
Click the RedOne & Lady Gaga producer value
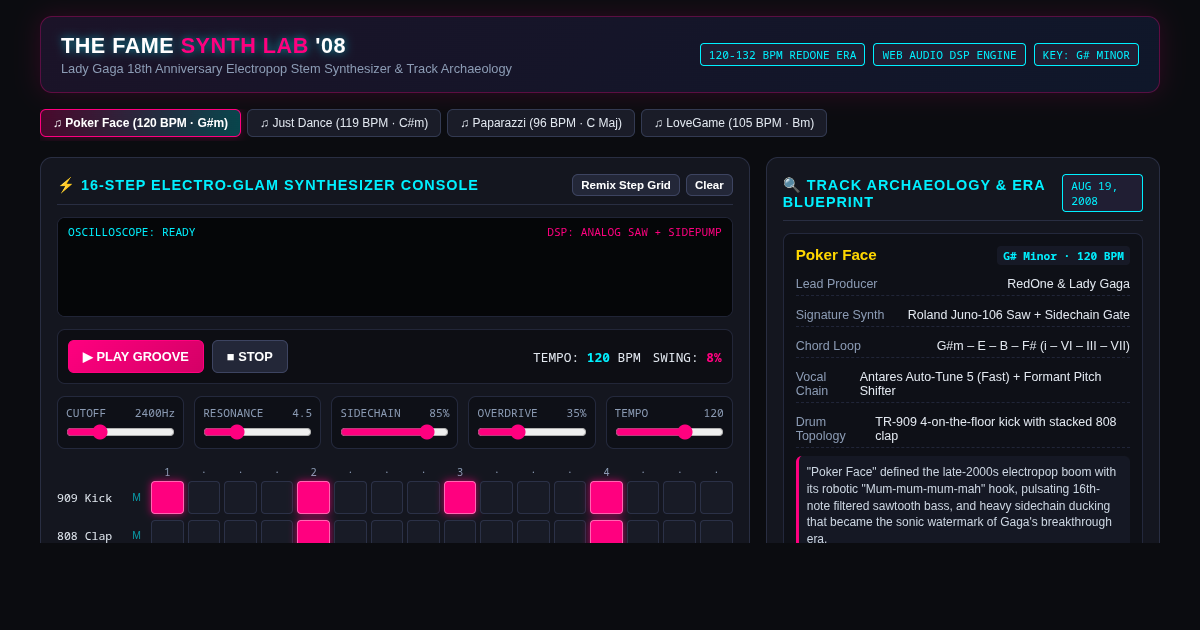click(x=1068, y=284)
